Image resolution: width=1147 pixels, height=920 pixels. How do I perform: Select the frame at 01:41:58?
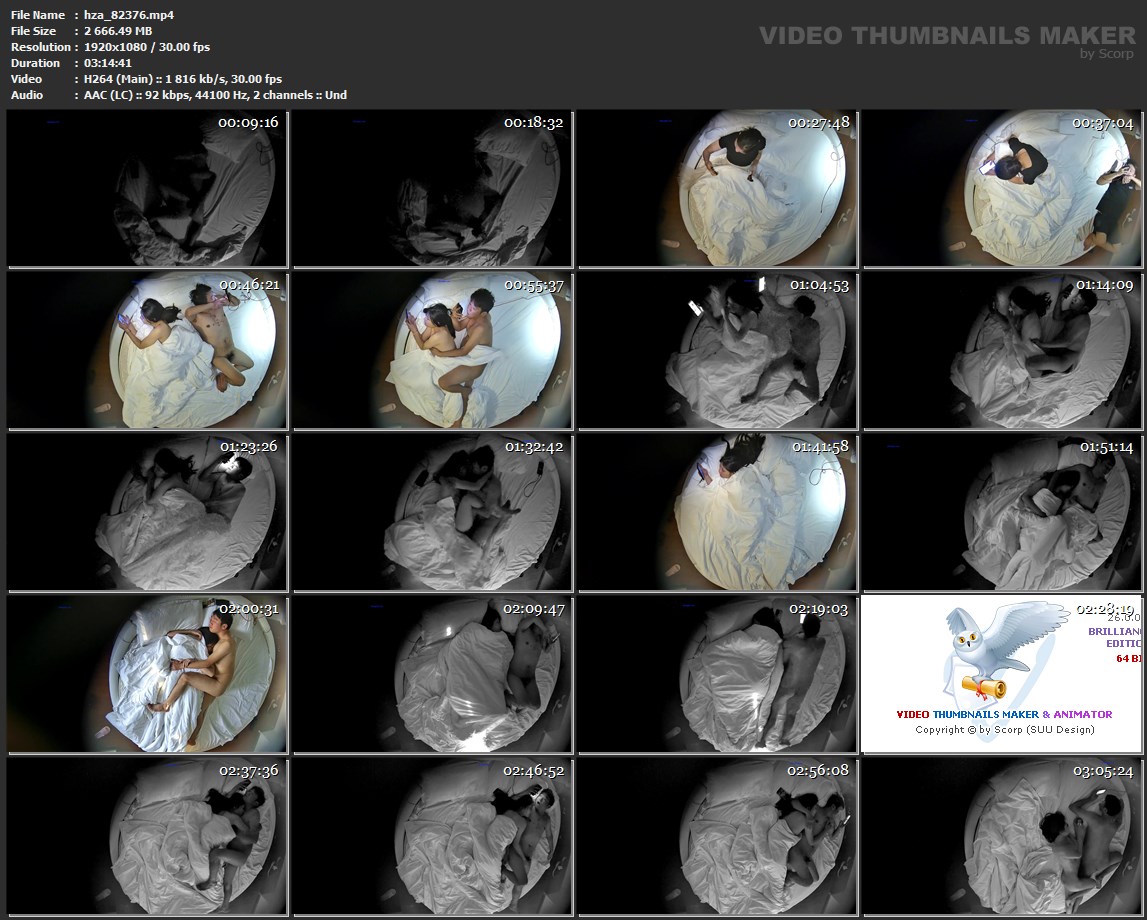[x=718, y=512]
